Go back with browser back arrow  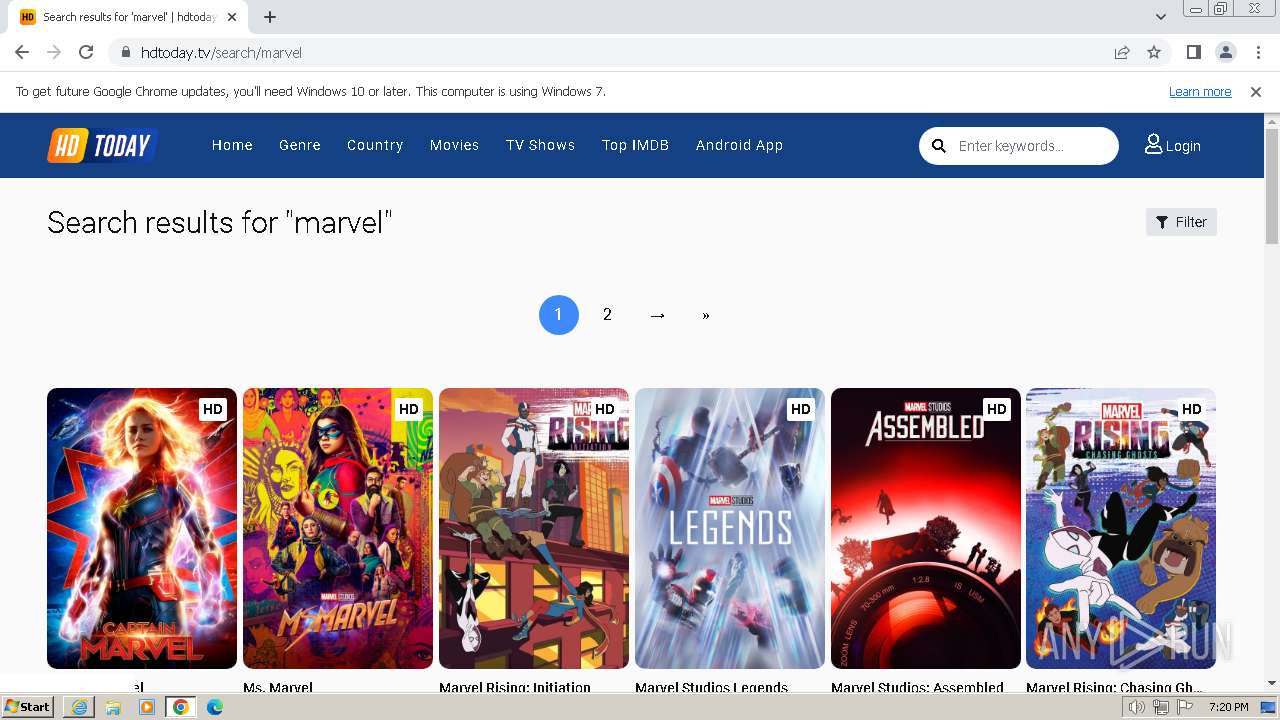pyautogui.click(x=22, y=52)
